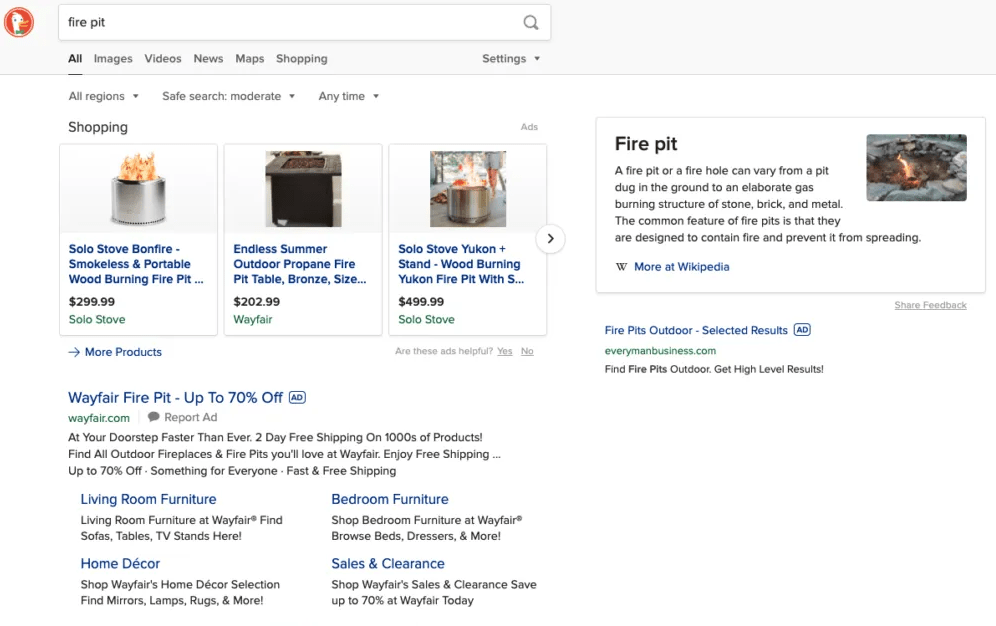Screen dimensions: 996x626
Task: Open the Fire pit Wikipedia thumbnail
Action: tap(917, 168)
